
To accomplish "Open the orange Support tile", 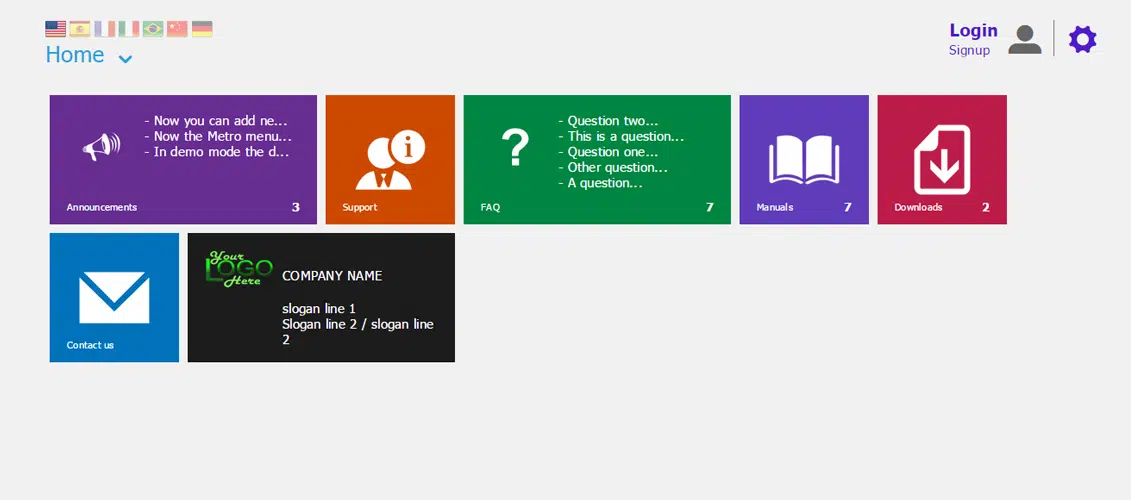I will point(390,160).
